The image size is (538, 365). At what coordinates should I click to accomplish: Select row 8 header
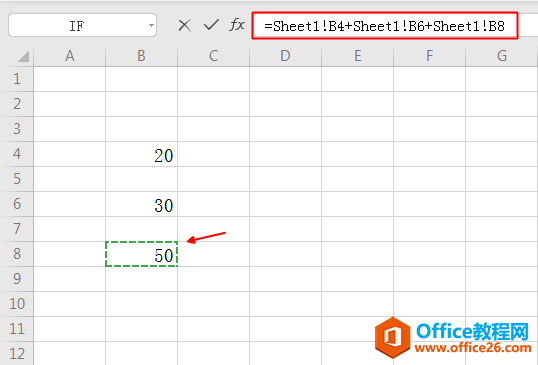(x=17, y=254)
